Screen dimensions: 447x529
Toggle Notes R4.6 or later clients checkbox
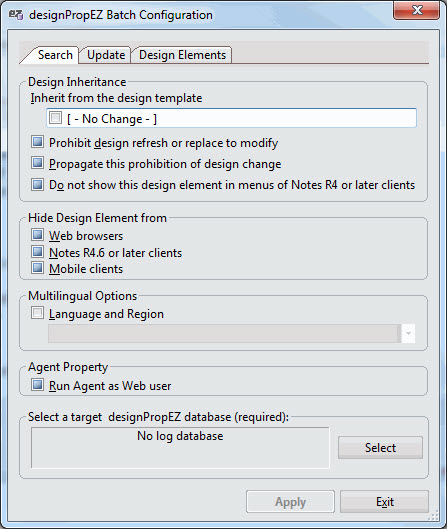(x=37, y=252)
